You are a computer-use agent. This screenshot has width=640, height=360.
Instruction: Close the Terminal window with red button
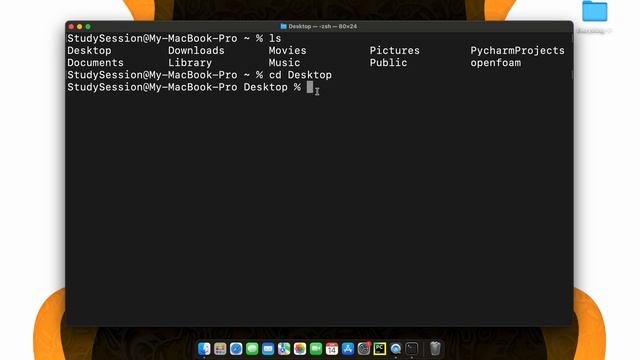click(71, 27)
